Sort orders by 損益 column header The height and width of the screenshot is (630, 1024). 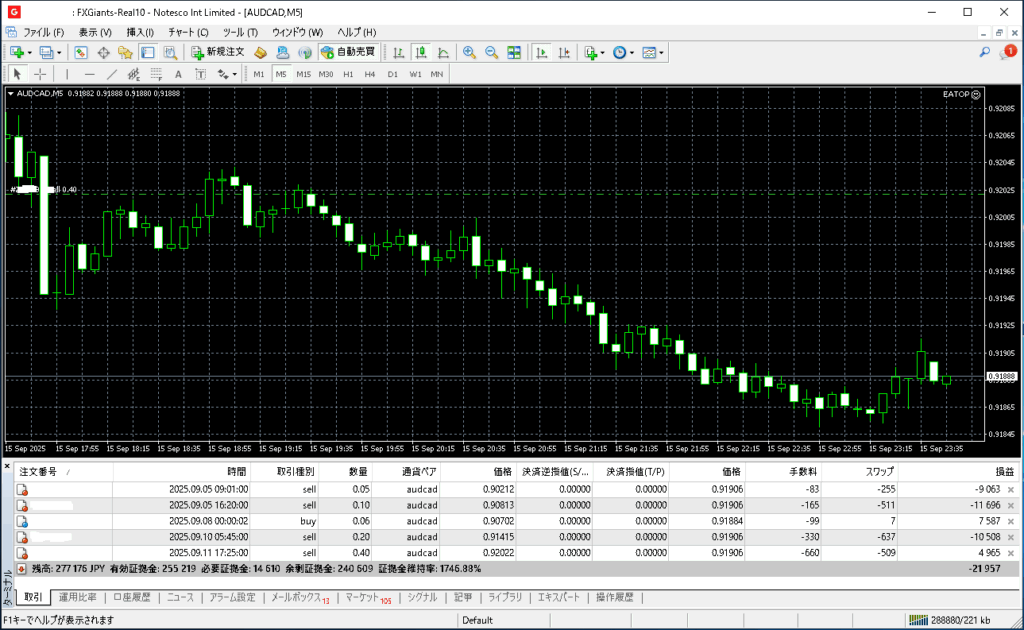pos(1004,471)
